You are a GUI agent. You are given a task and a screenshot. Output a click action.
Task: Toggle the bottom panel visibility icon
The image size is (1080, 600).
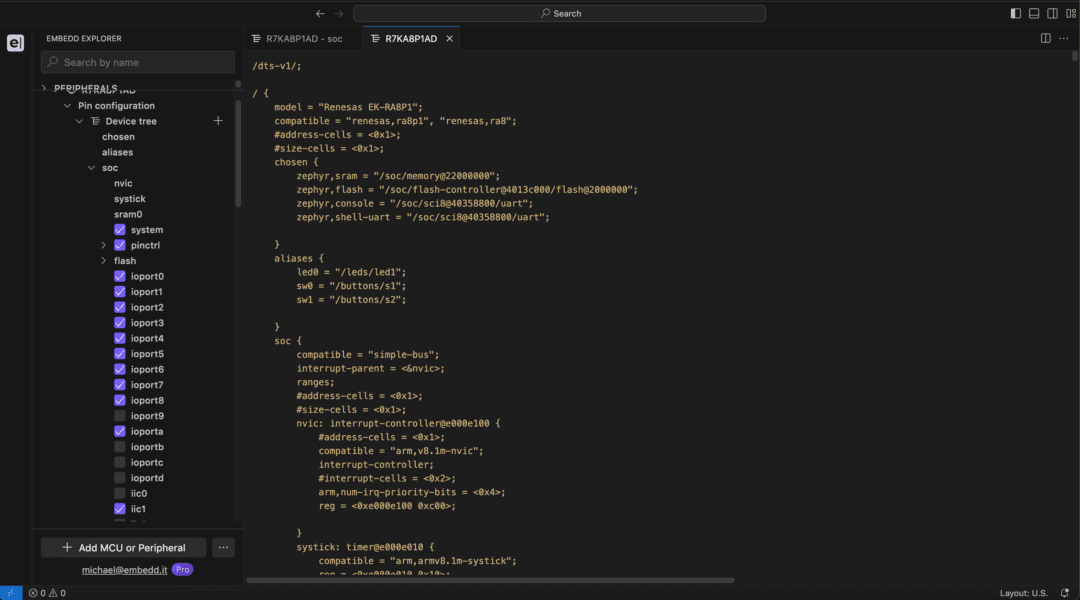[1032, 12]
